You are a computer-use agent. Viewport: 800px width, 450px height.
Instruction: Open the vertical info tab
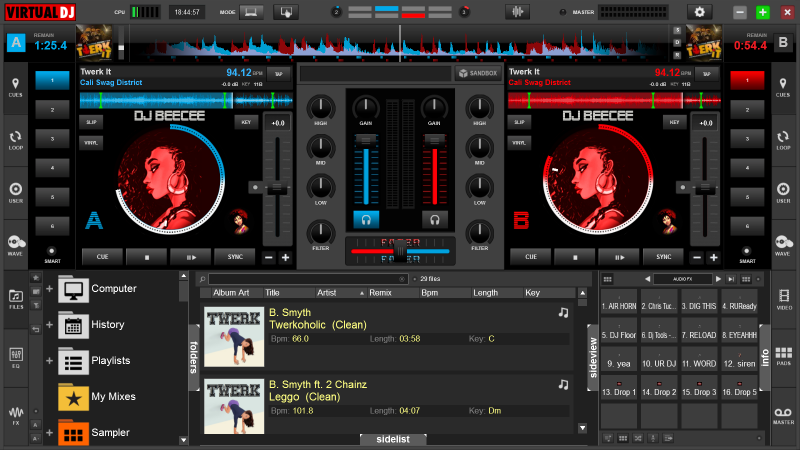click(765, 357)
